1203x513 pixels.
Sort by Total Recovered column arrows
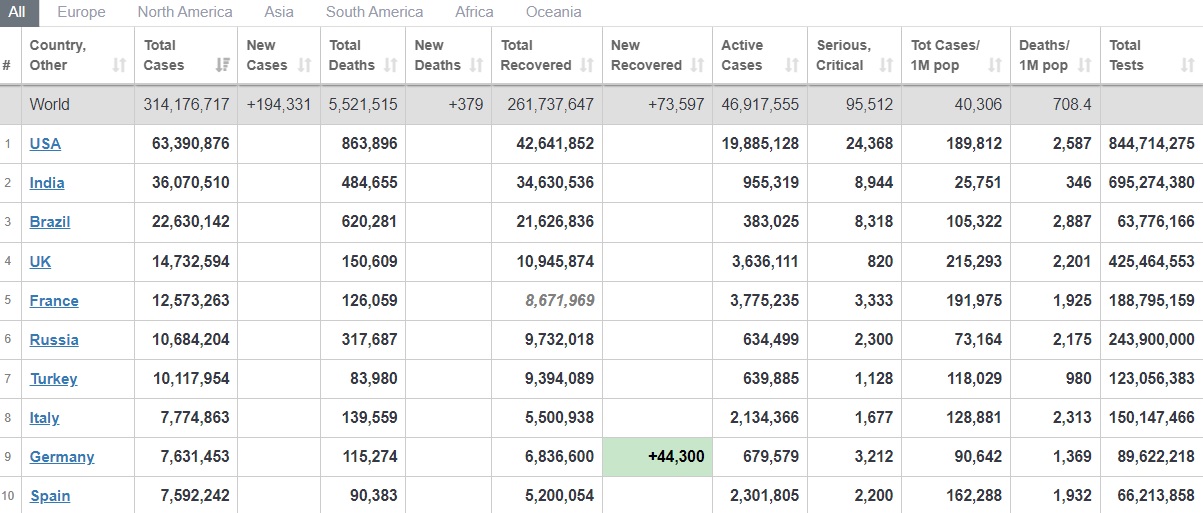pos(586,66)
